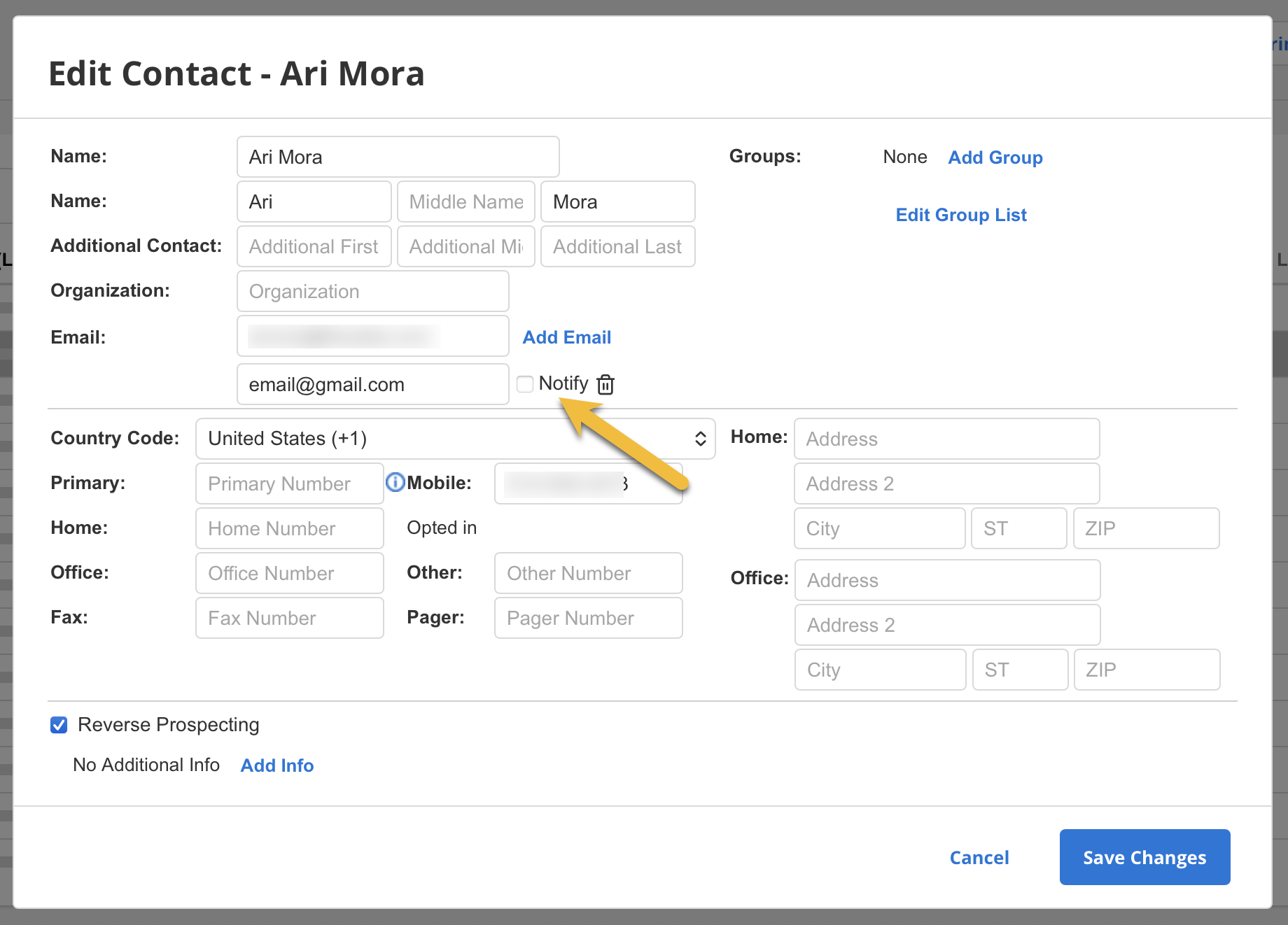Click the full name field Ari Mora
Image resolution: width=1288 pixels, height=925 pixels.
point(398,157)
